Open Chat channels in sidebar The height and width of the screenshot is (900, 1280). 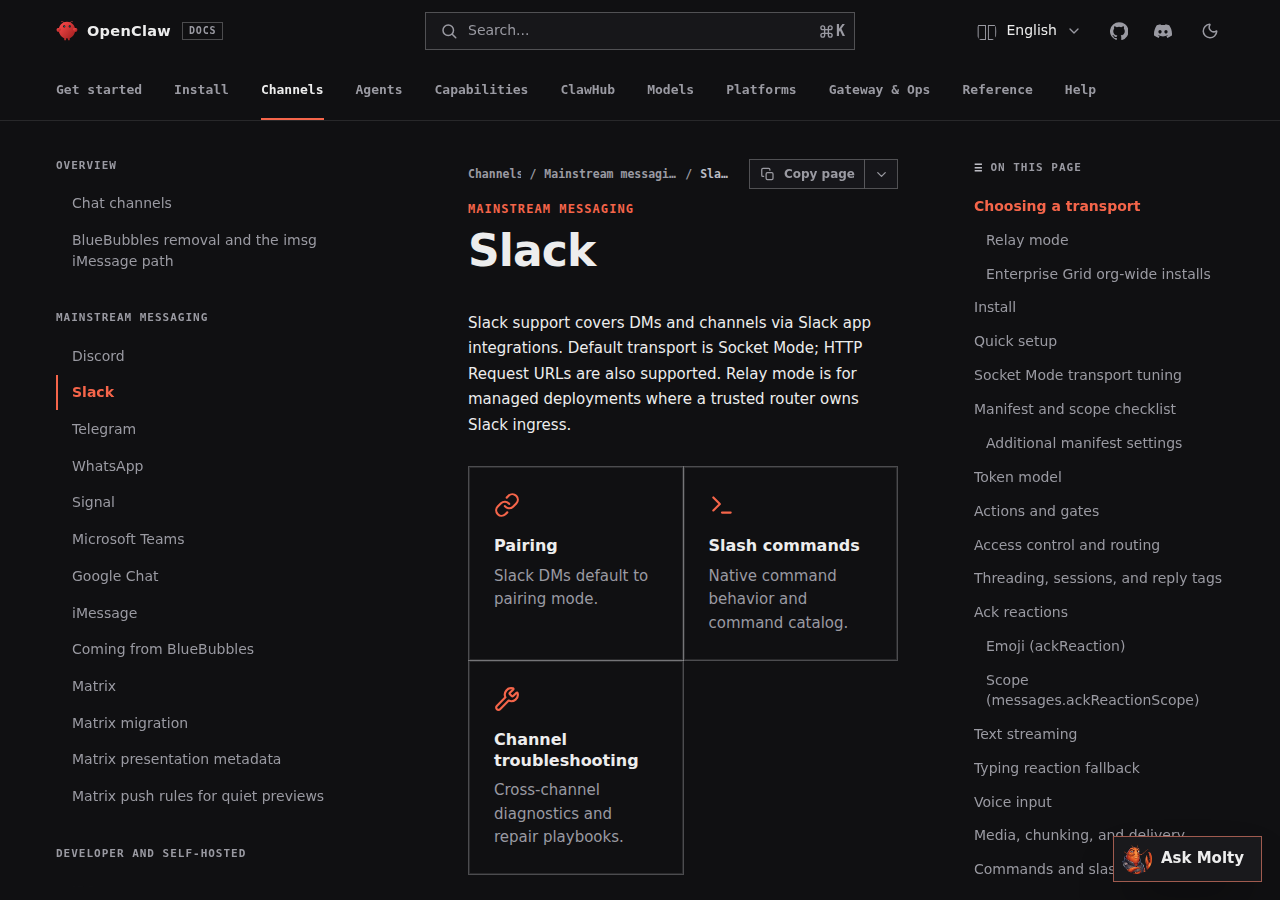(x=122, y=203)
